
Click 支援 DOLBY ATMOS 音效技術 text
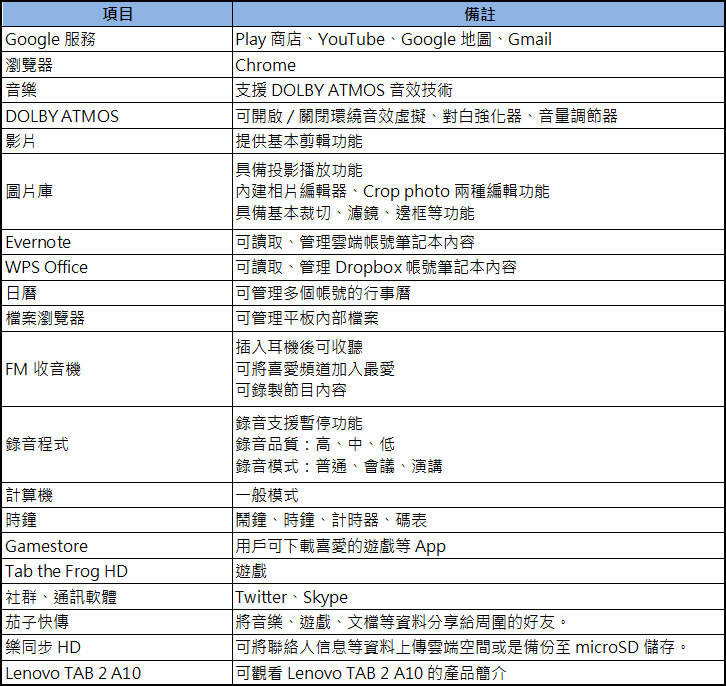[344, 90]
